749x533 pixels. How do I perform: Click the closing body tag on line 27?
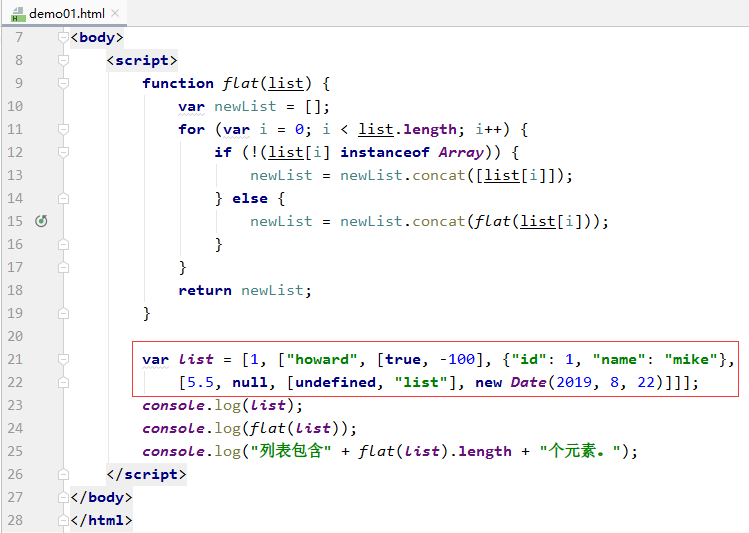(101, 497)
